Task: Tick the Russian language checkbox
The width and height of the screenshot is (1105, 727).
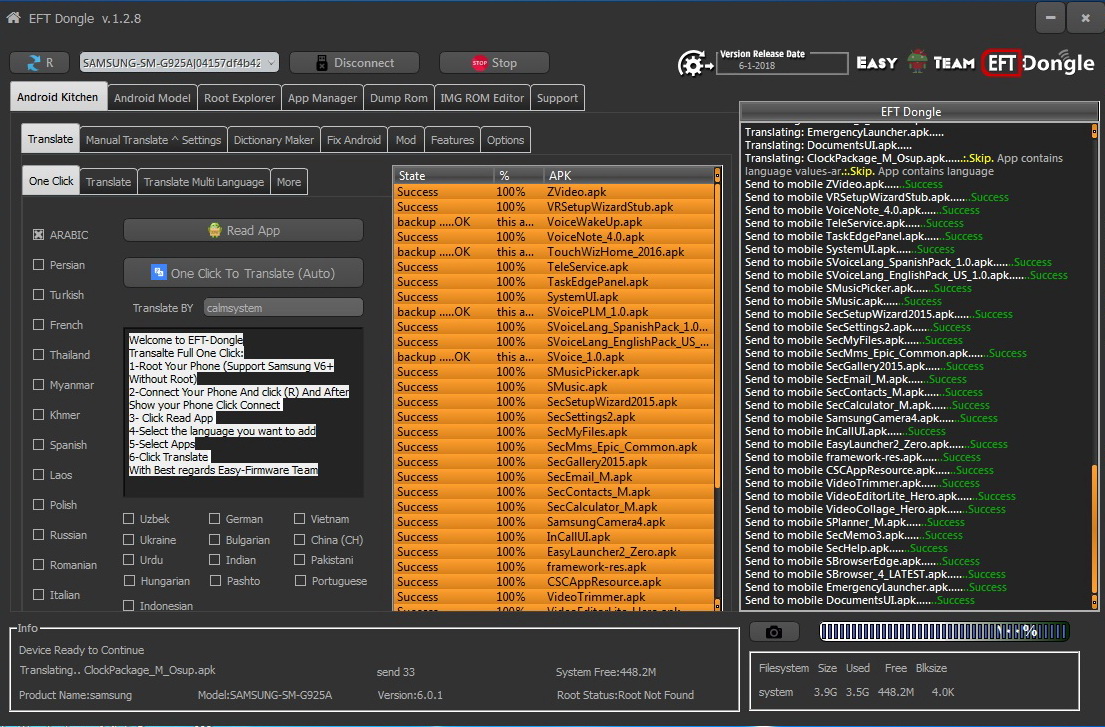Action: coord(39,534)
